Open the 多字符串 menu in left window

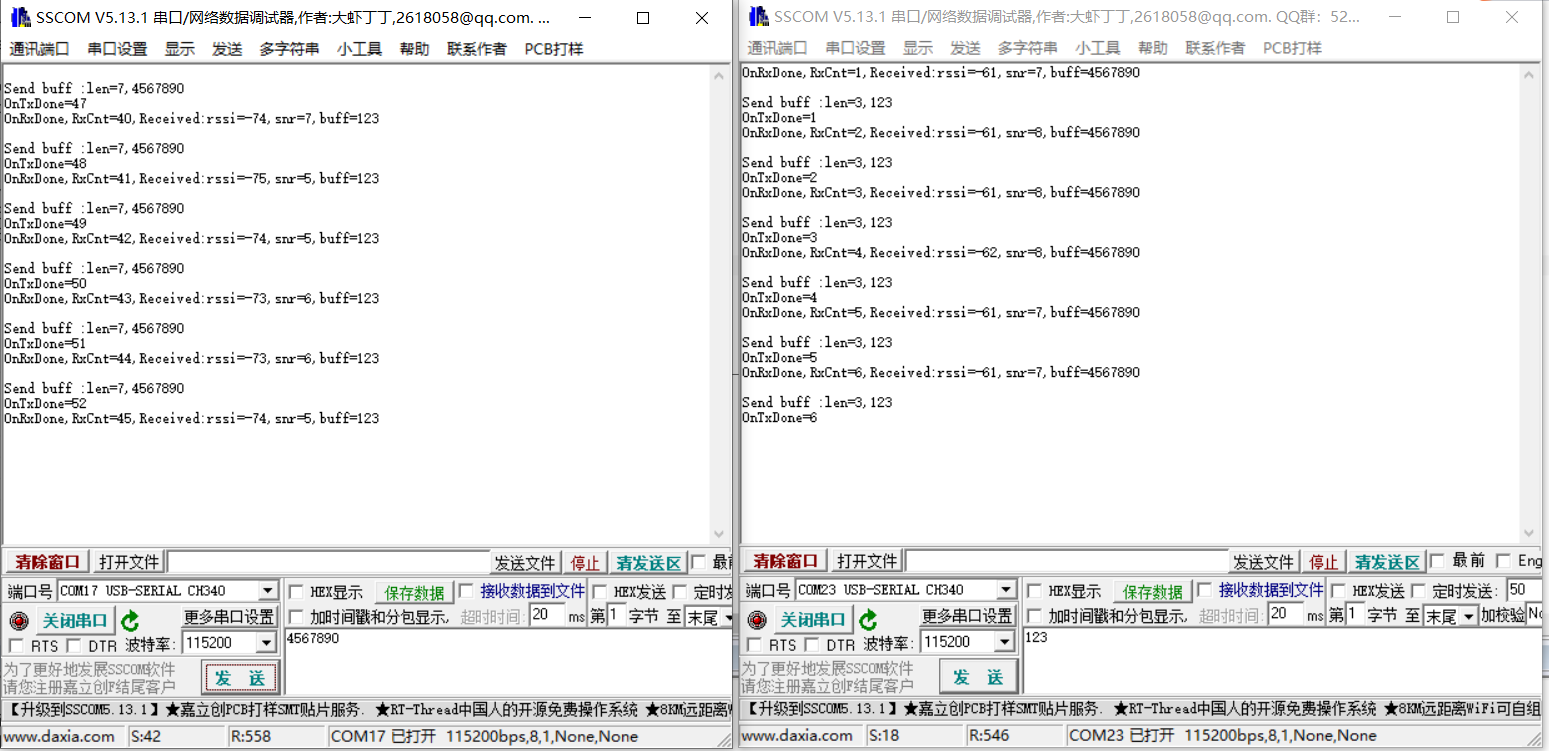289,47
